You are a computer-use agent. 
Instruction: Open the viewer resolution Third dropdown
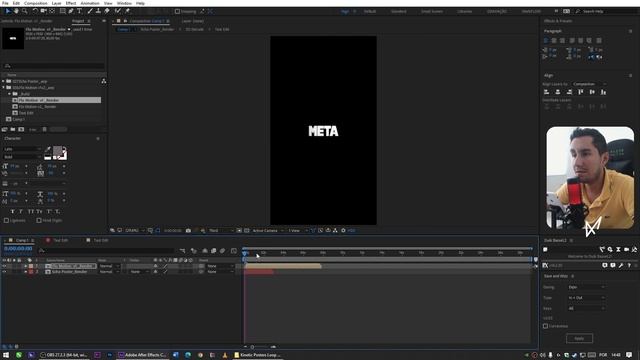[x=221, y=231]
